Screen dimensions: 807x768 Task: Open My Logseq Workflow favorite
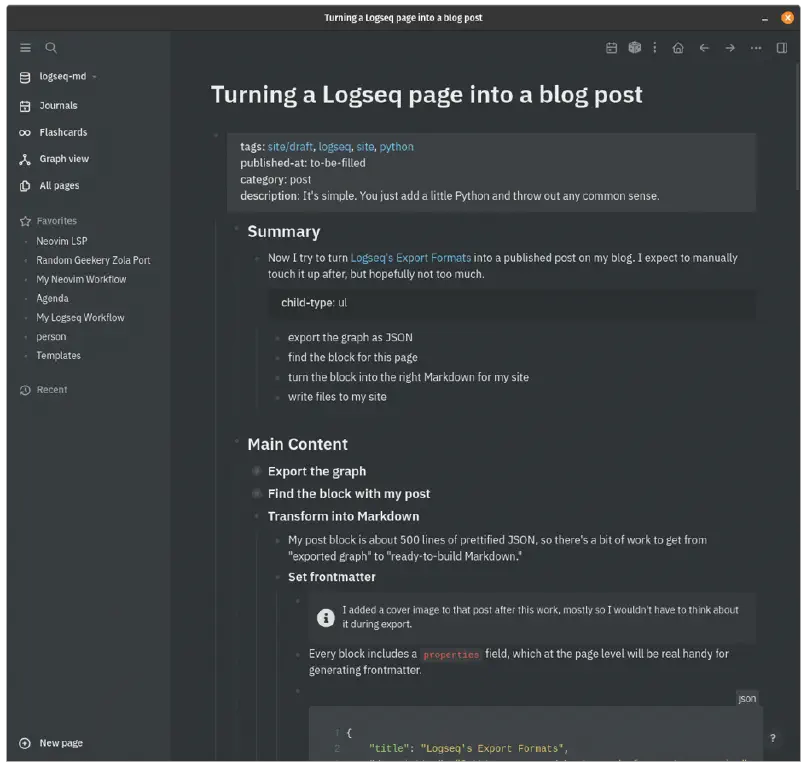80,318
